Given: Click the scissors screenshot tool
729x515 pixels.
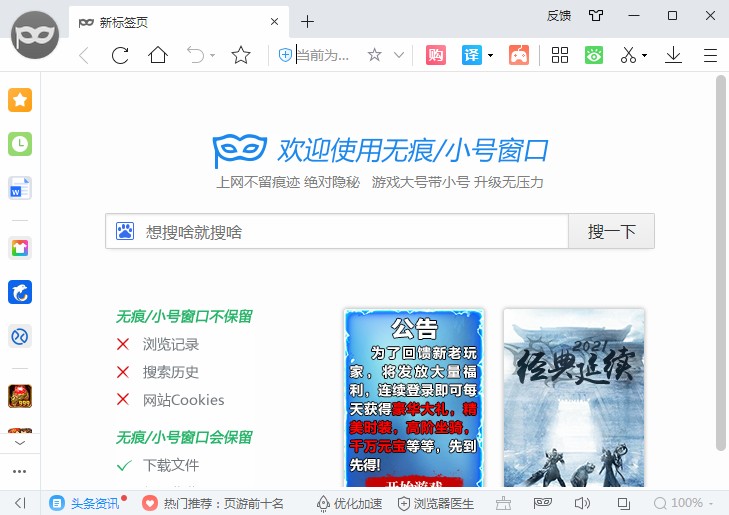Looking at the screenshot, I should [628, 55].
